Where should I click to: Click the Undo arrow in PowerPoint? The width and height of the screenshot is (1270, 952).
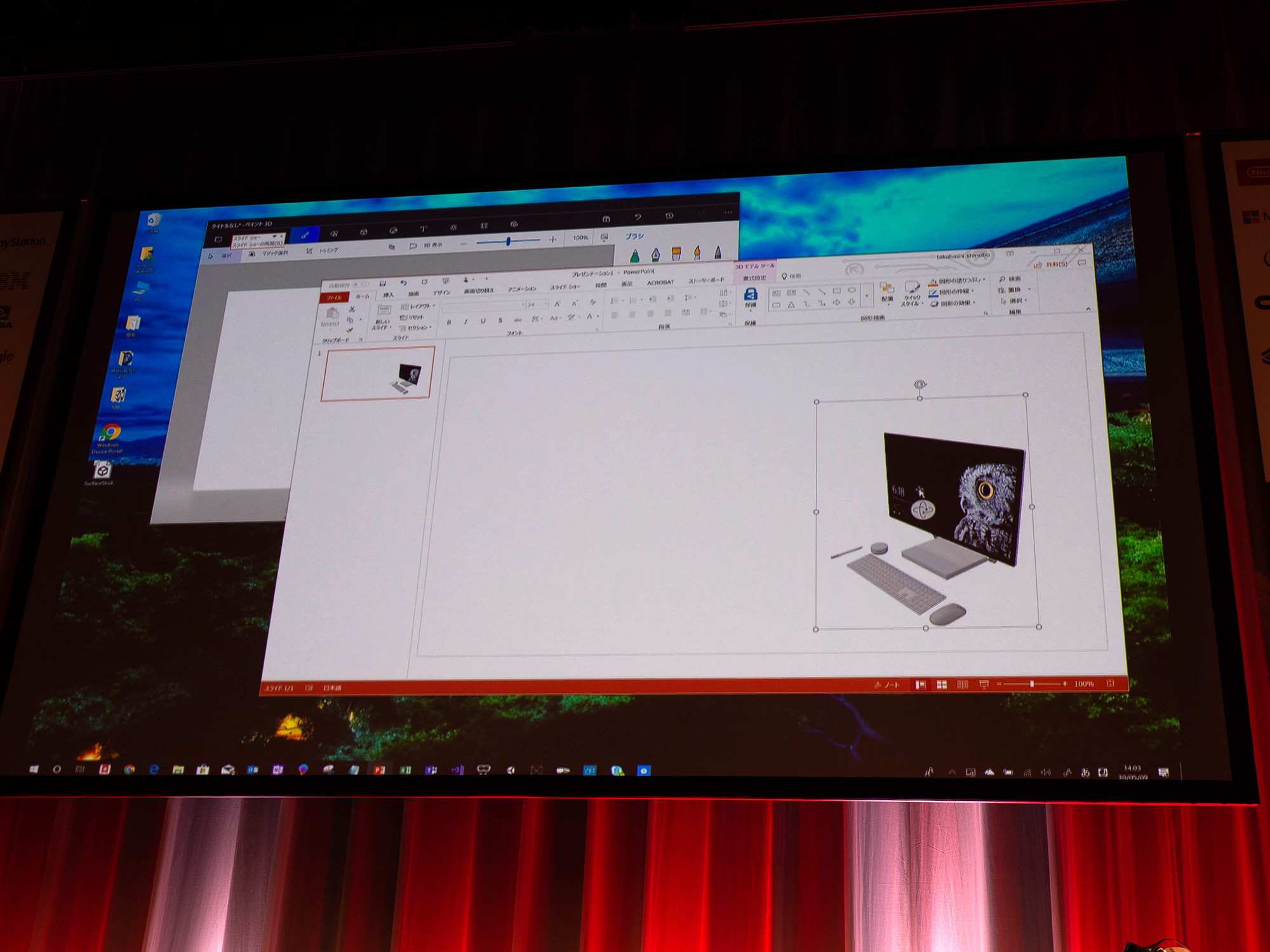point(403,283)
